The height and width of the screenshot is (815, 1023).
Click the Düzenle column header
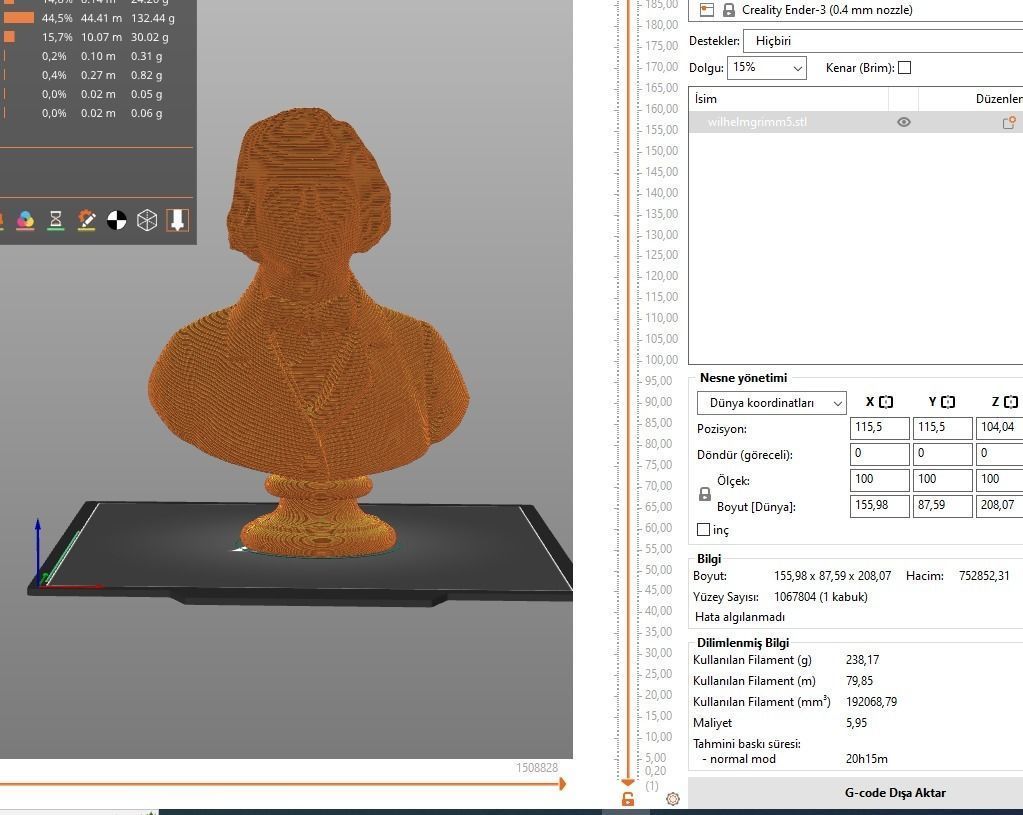pyautogui.click(x=971, y=99)
